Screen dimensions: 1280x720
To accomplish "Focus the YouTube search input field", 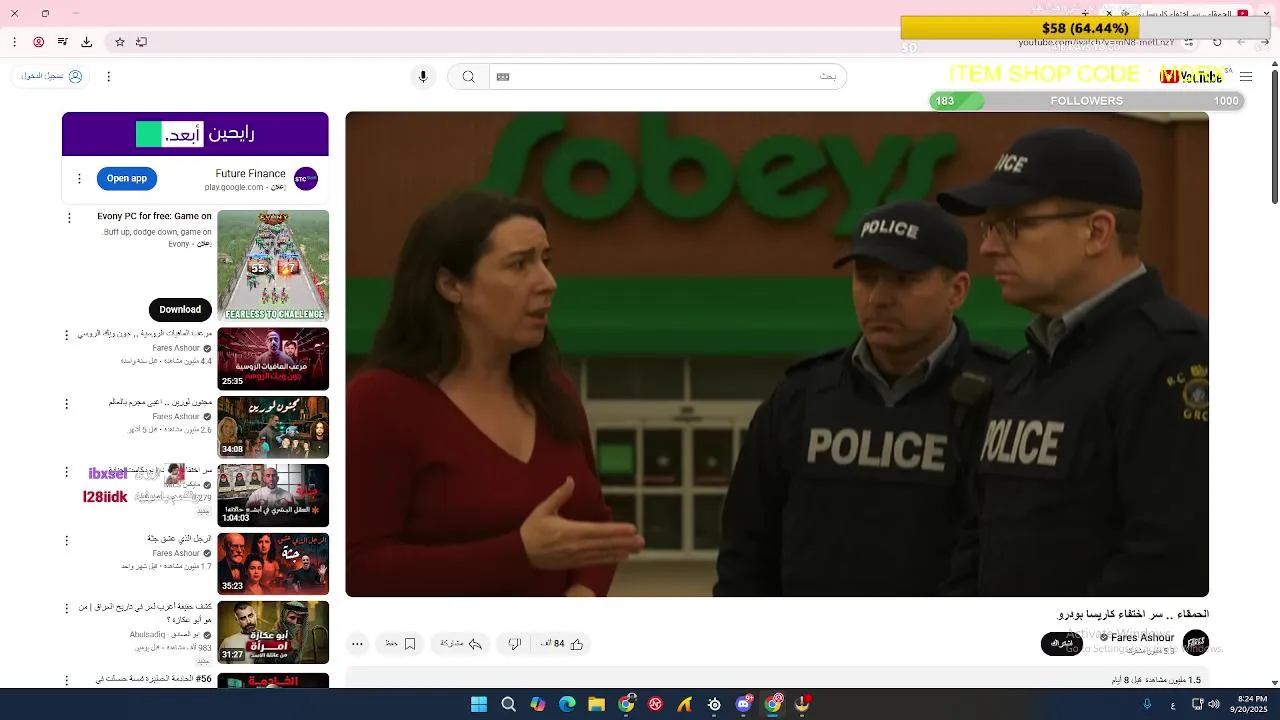I will [x=667, y=77].
